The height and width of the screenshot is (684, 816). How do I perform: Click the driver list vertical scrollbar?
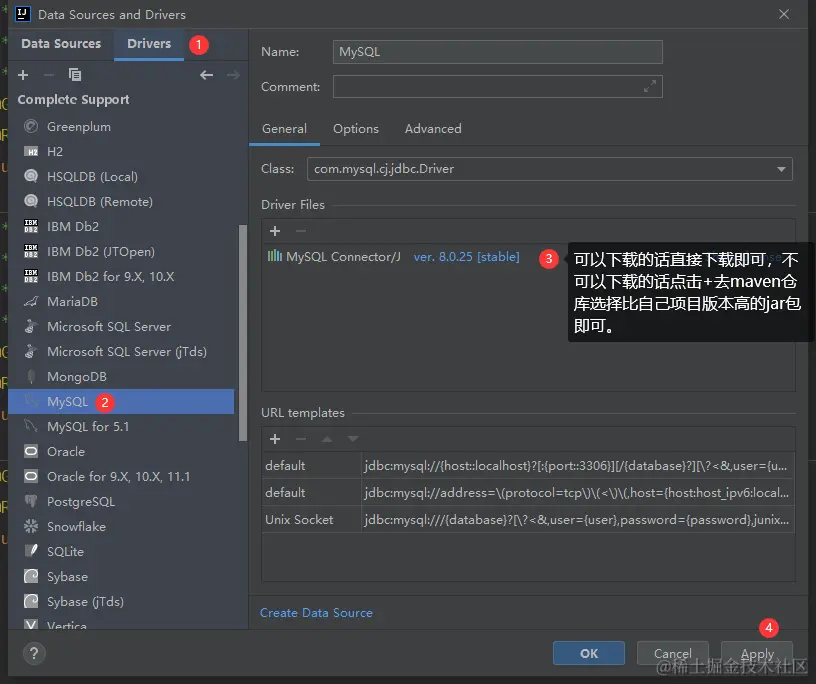coord(243,333)
